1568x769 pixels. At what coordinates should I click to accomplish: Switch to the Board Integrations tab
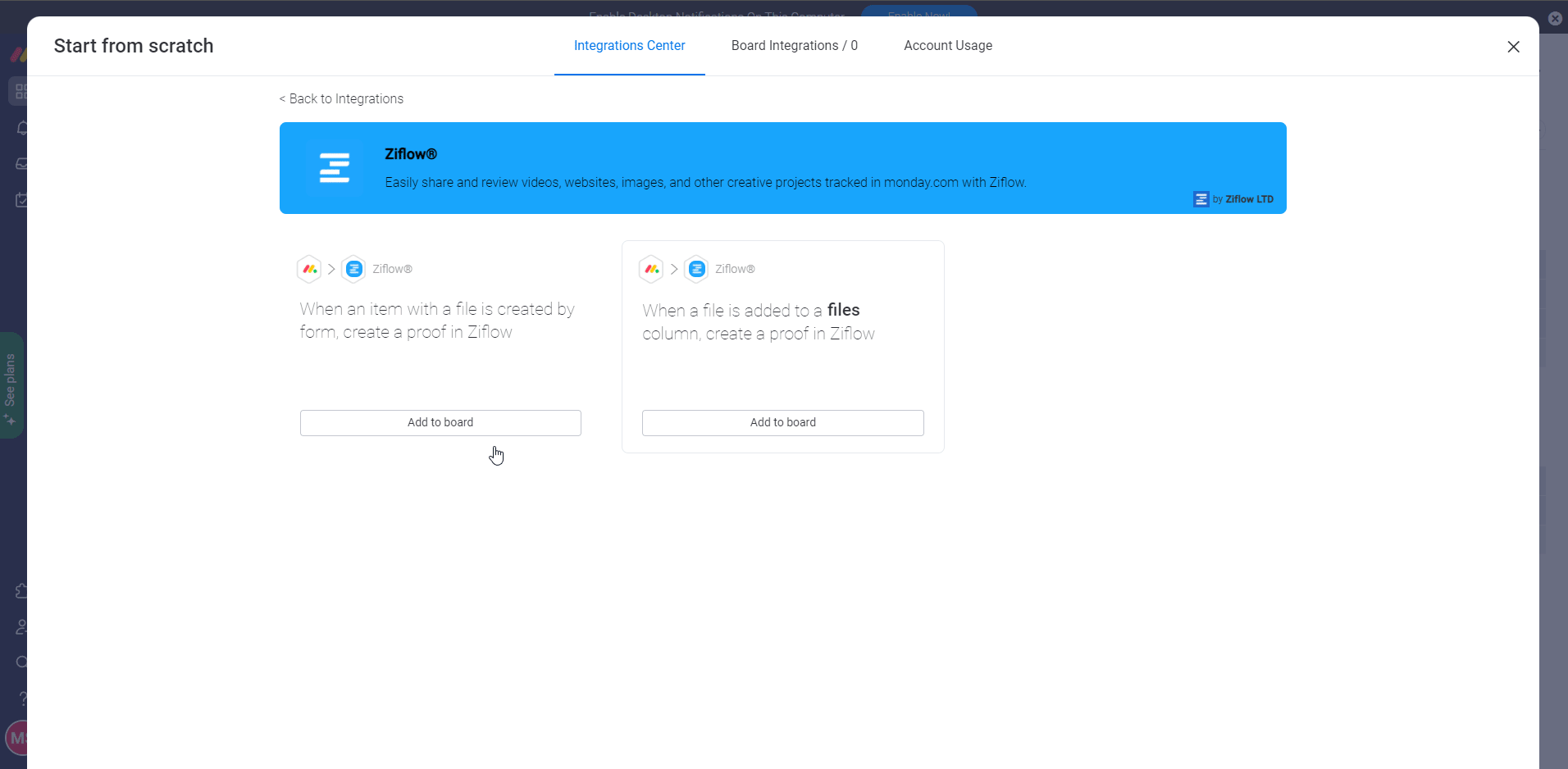point(794,46)
